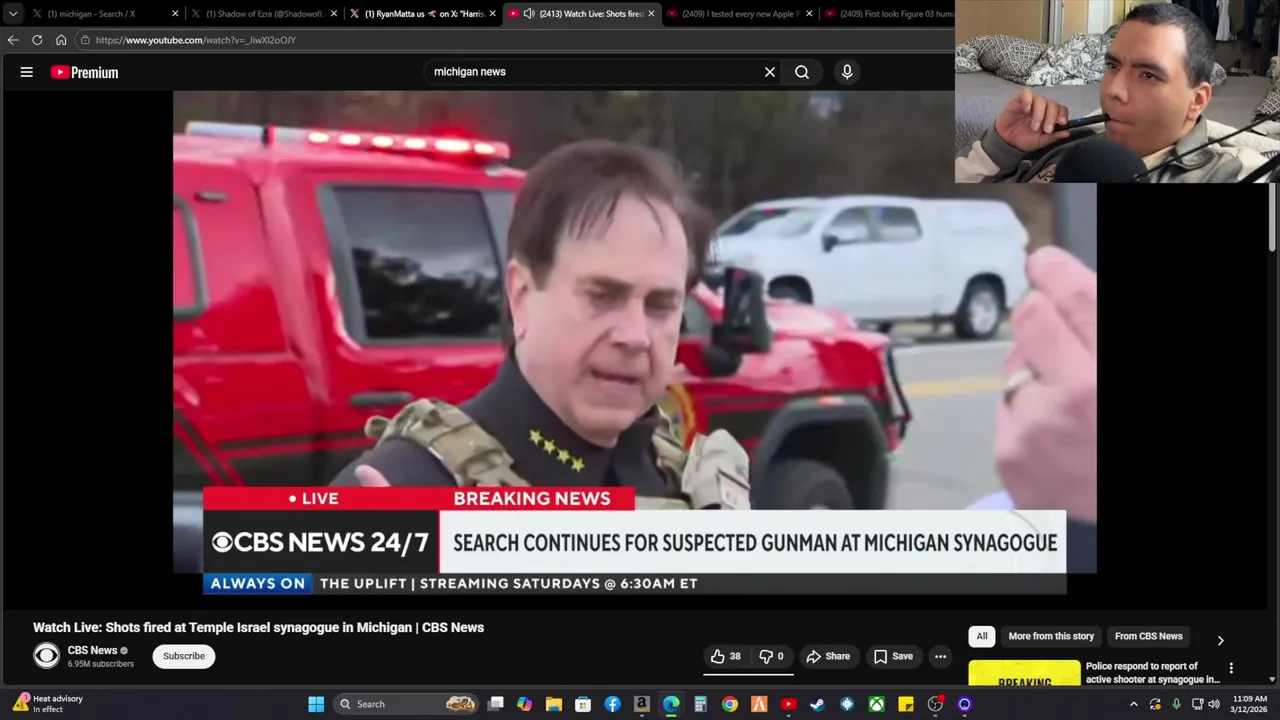Mute the Watch Live tab via speaker icon
Viewport: 1280px width, 720px height.
click(529, 14)
